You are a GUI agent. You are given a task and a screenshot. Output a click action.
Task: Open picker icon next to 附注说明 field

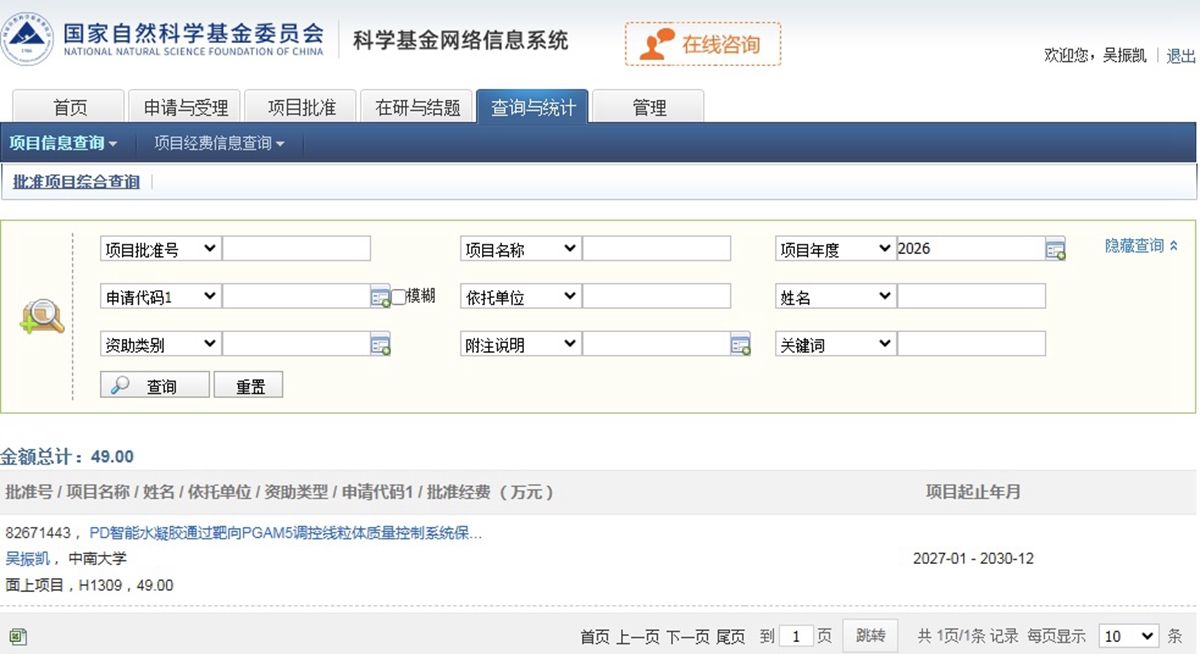(x=740, y=345)
